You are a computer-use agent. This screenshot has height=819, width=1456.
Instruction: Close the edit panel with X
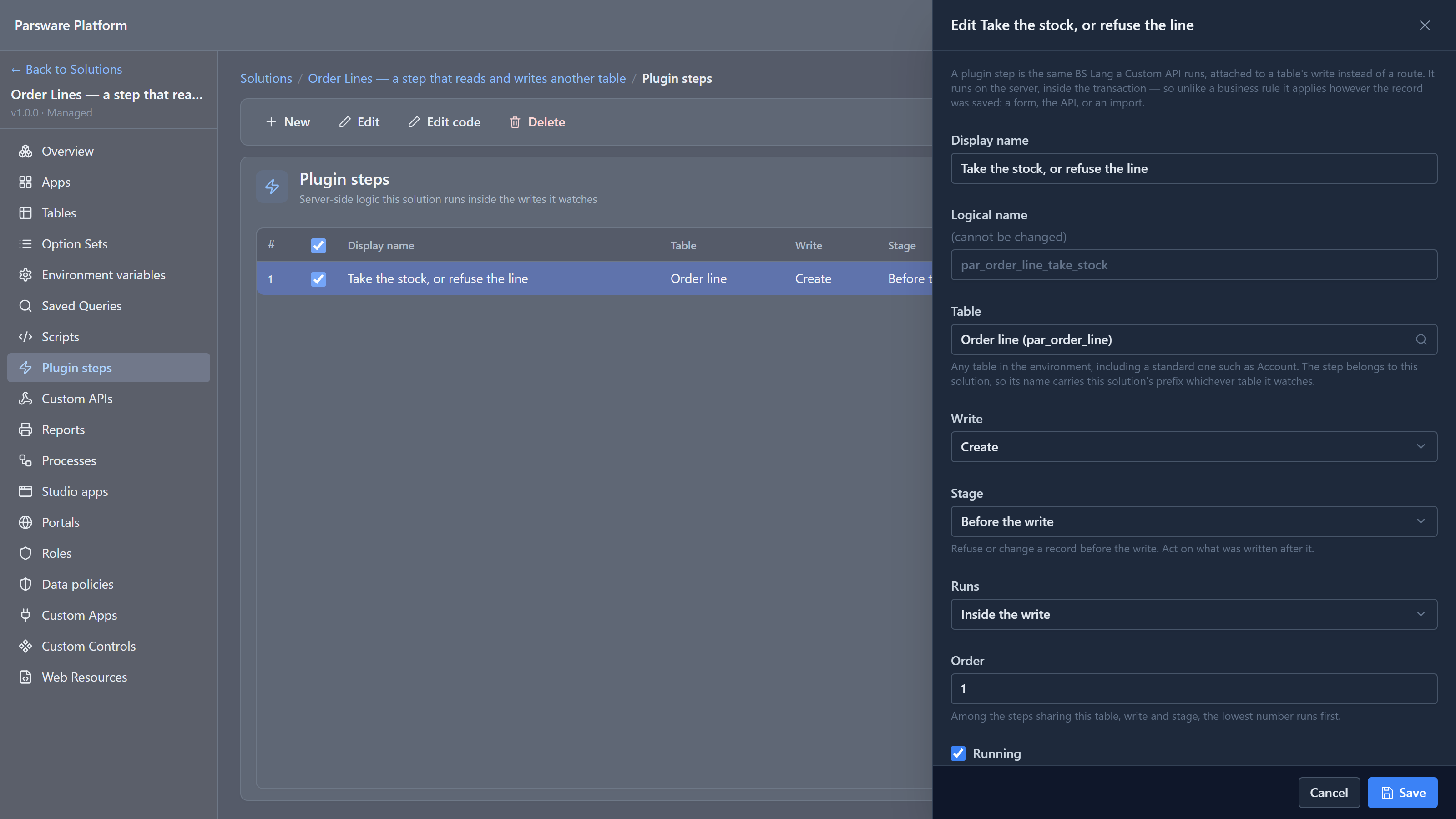point(1425,25)
